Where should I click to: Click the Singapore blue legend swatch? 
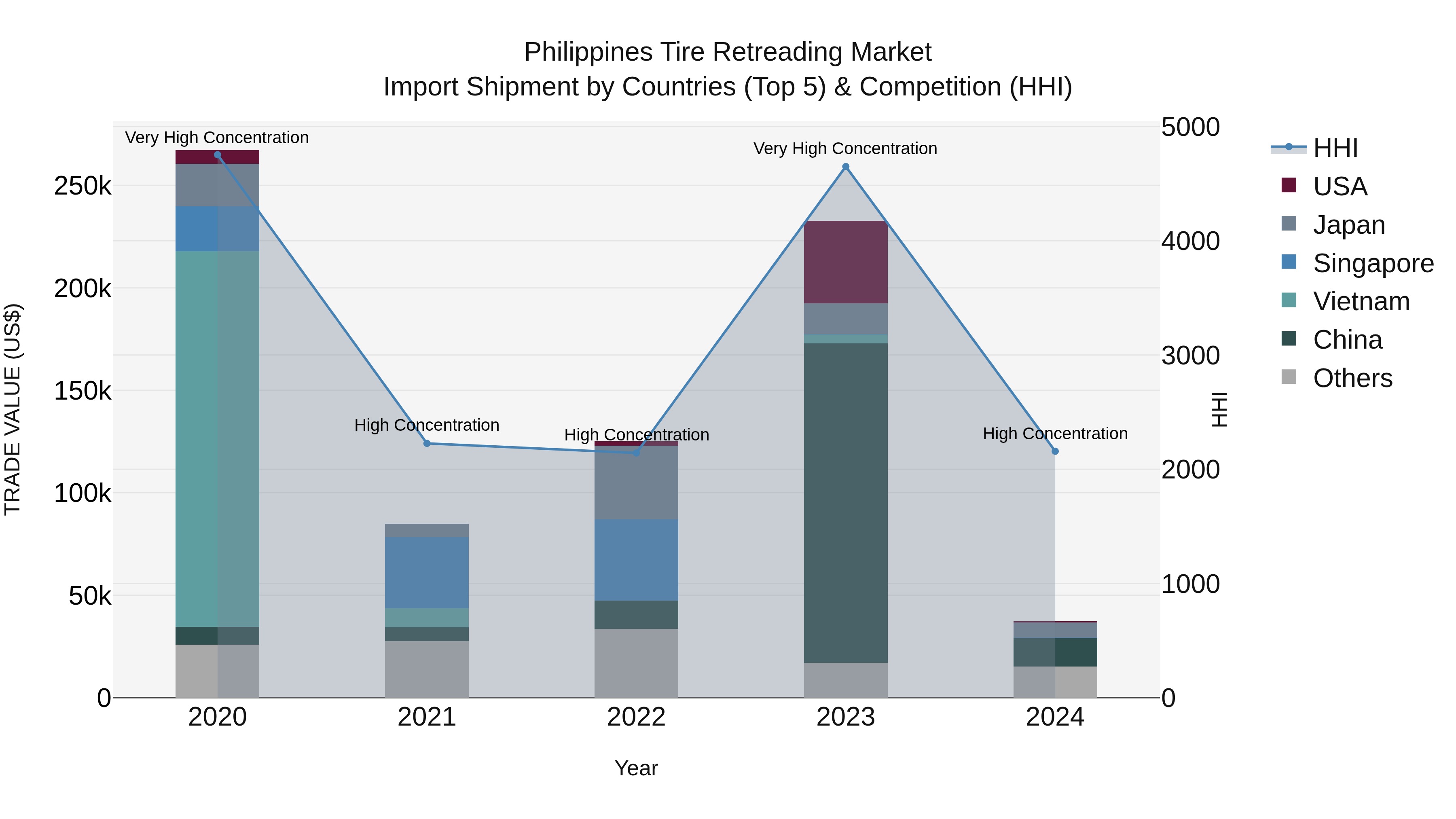pyautogui.click(x=1289, y=262)
